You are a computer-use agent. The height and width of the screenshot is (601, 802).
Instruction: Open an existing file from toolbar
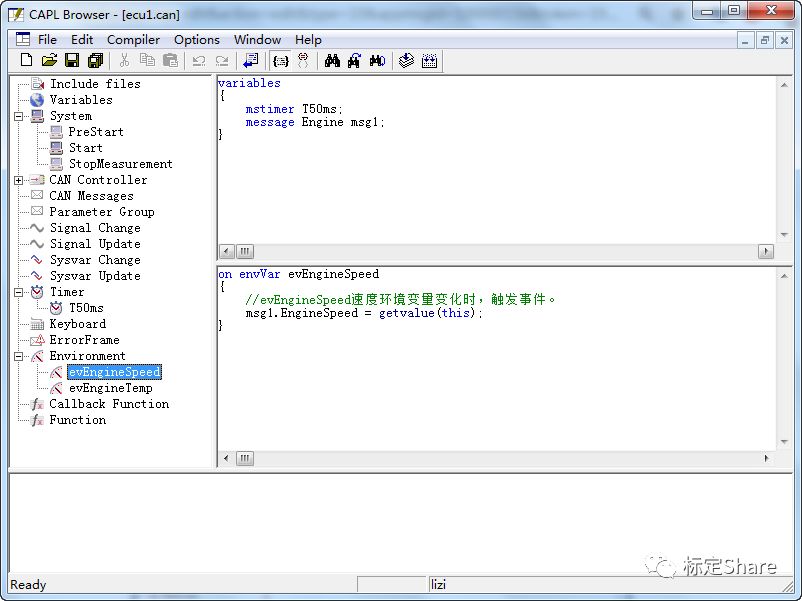click(x=49, y=60)
